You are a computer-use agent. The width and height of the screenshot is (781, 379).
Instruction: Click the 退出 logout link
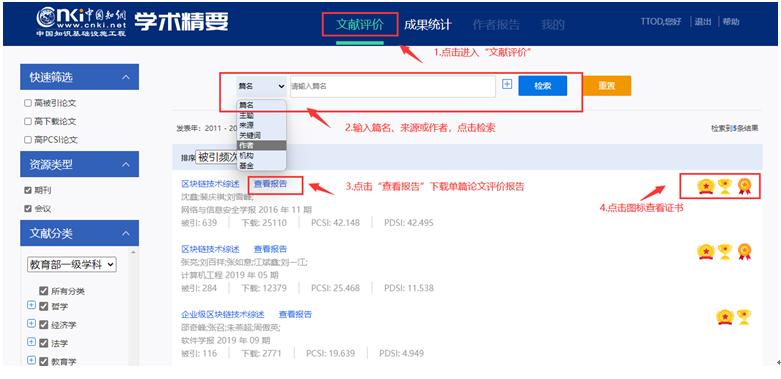pyautogui.click(x=703, y=22)
